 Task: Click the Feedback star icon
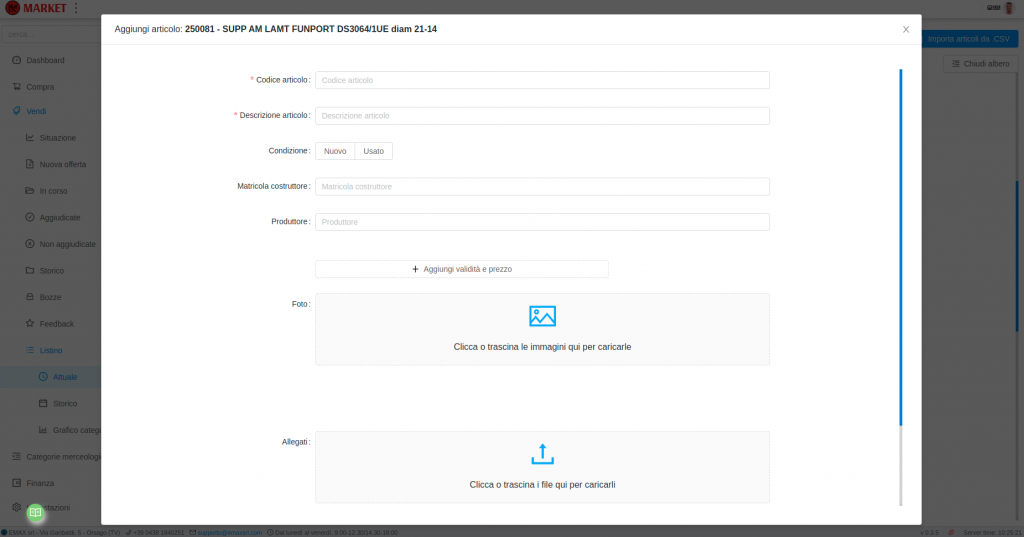pos(30,324)
